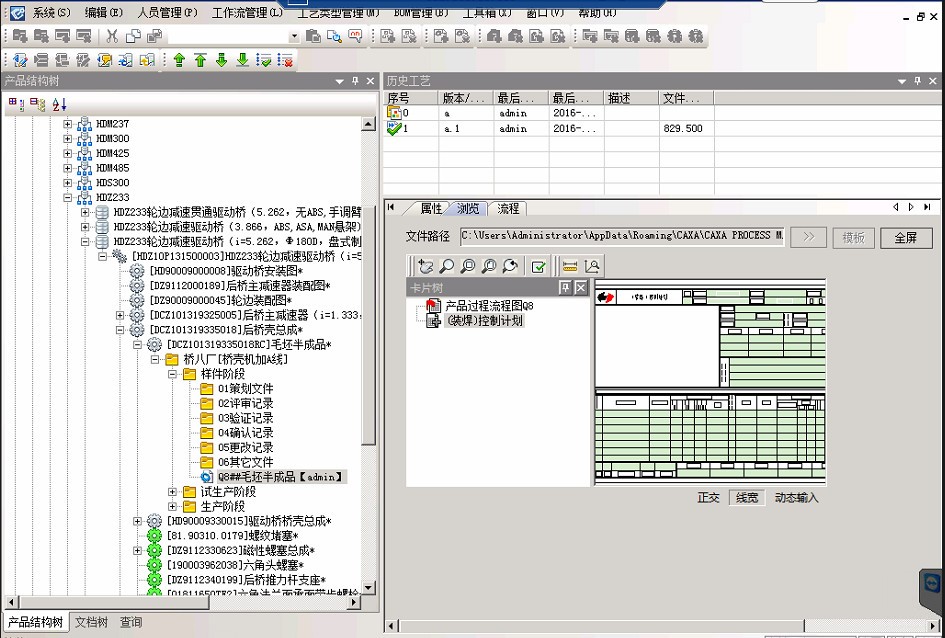Image resolution: width=945 pixels, height=638 pixels.
Task: Collapse the HDZ233 tree node
Action: coord(68,198)
